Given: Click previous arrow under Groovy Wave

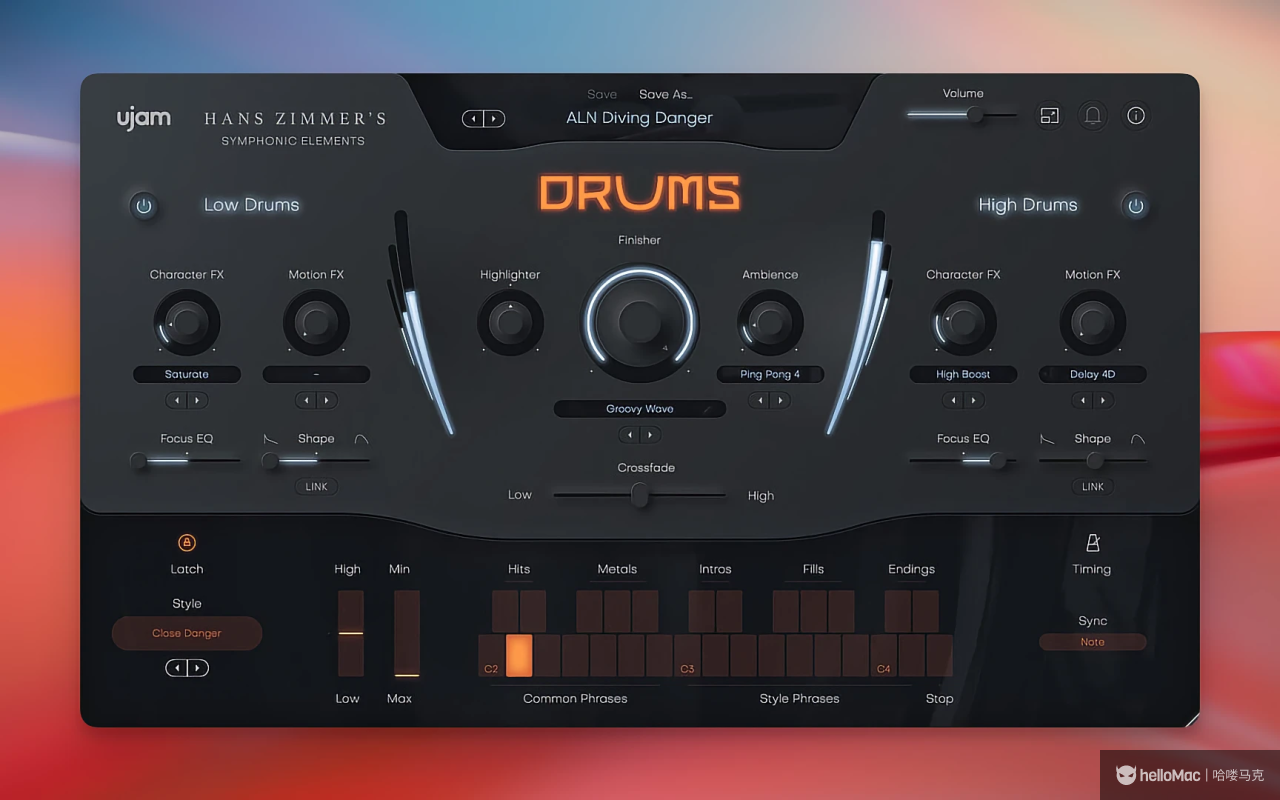Looking at the screenshot, I should tap(629, 435).
